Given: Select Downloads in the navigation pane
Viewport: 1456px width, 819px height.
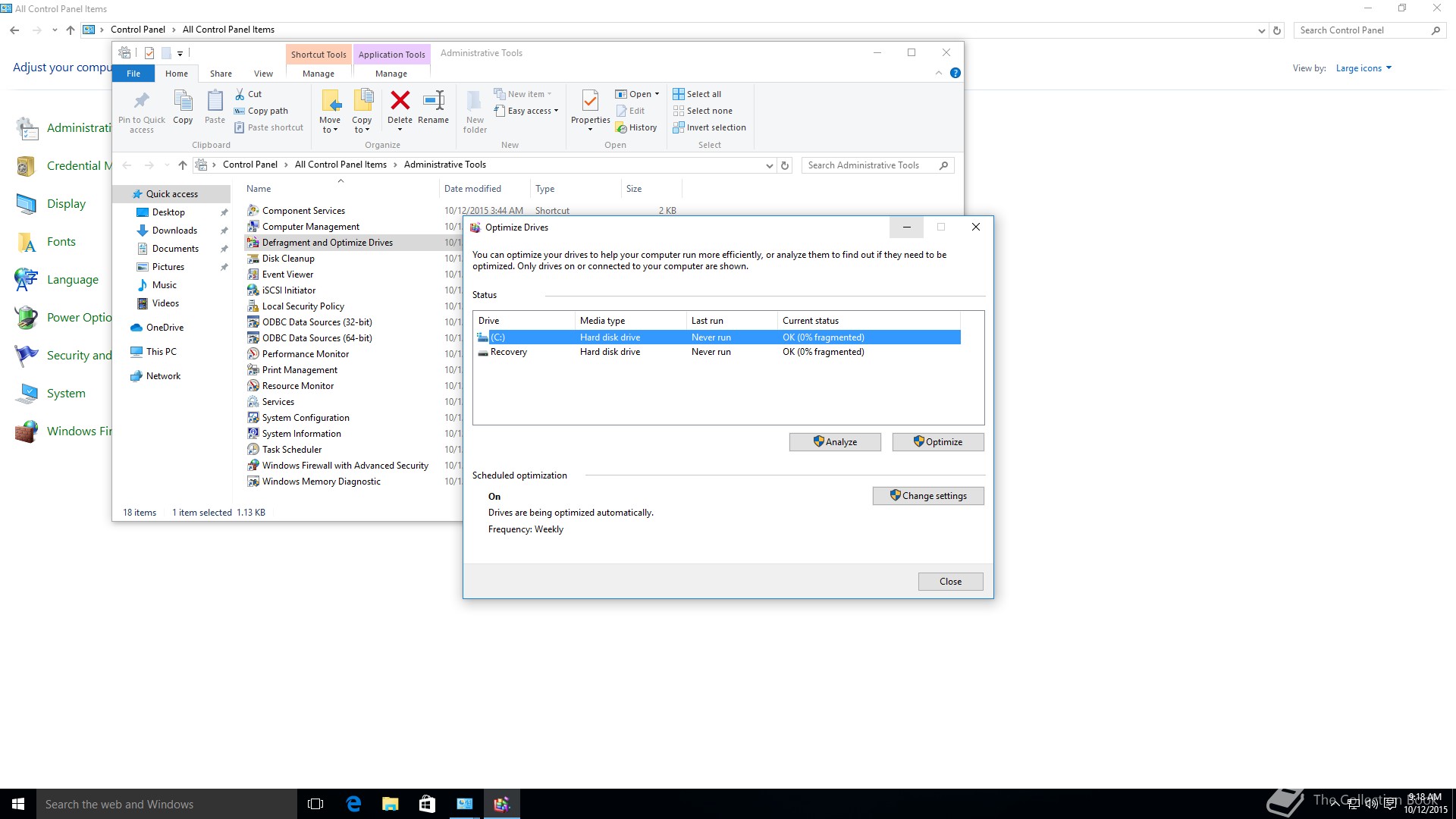Looking at the screenshot, I should tap(174, 231).
